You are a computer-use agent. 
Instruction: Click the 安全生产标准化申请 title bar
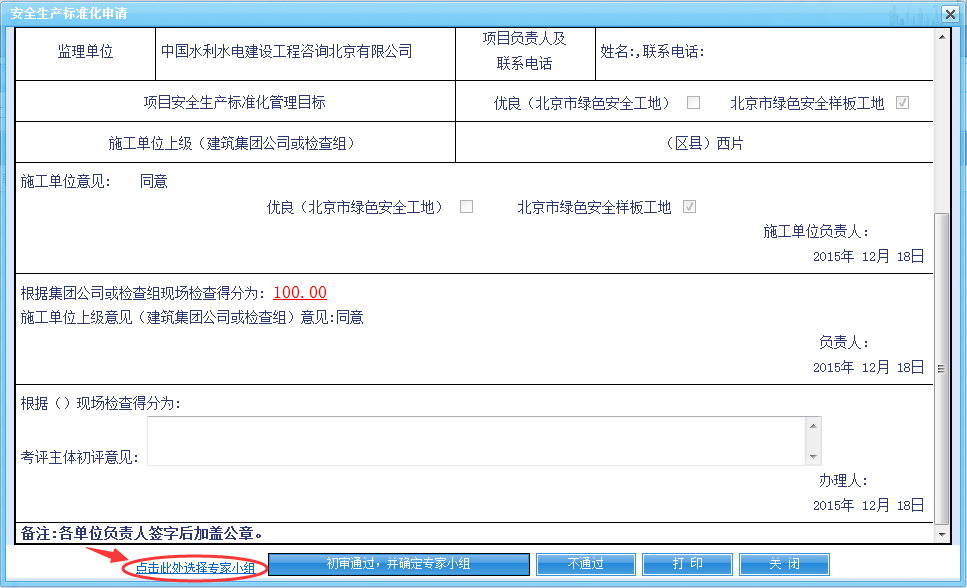tap(400, 14)
